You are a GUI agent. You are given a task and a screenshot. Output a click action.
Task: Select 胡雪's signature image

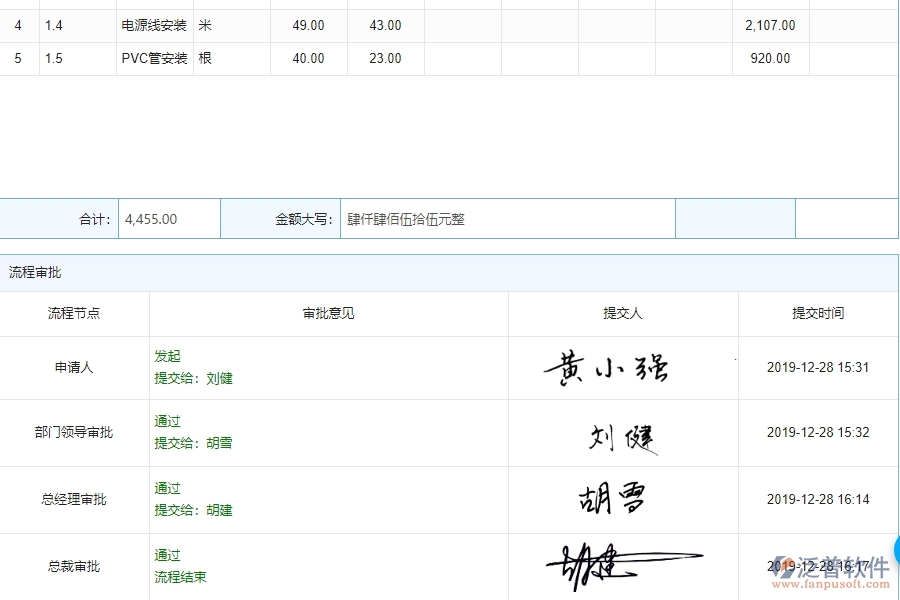612,498
